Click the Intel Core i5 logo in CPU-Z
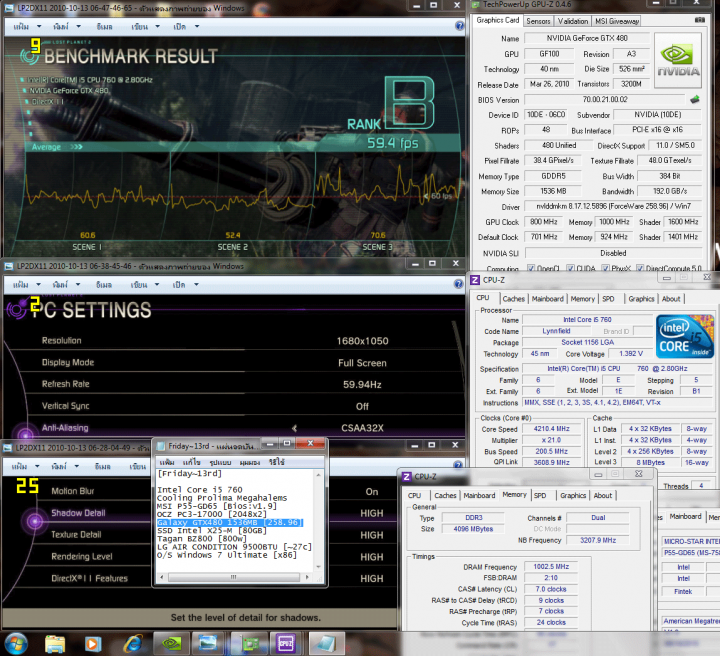 point(685,336)
